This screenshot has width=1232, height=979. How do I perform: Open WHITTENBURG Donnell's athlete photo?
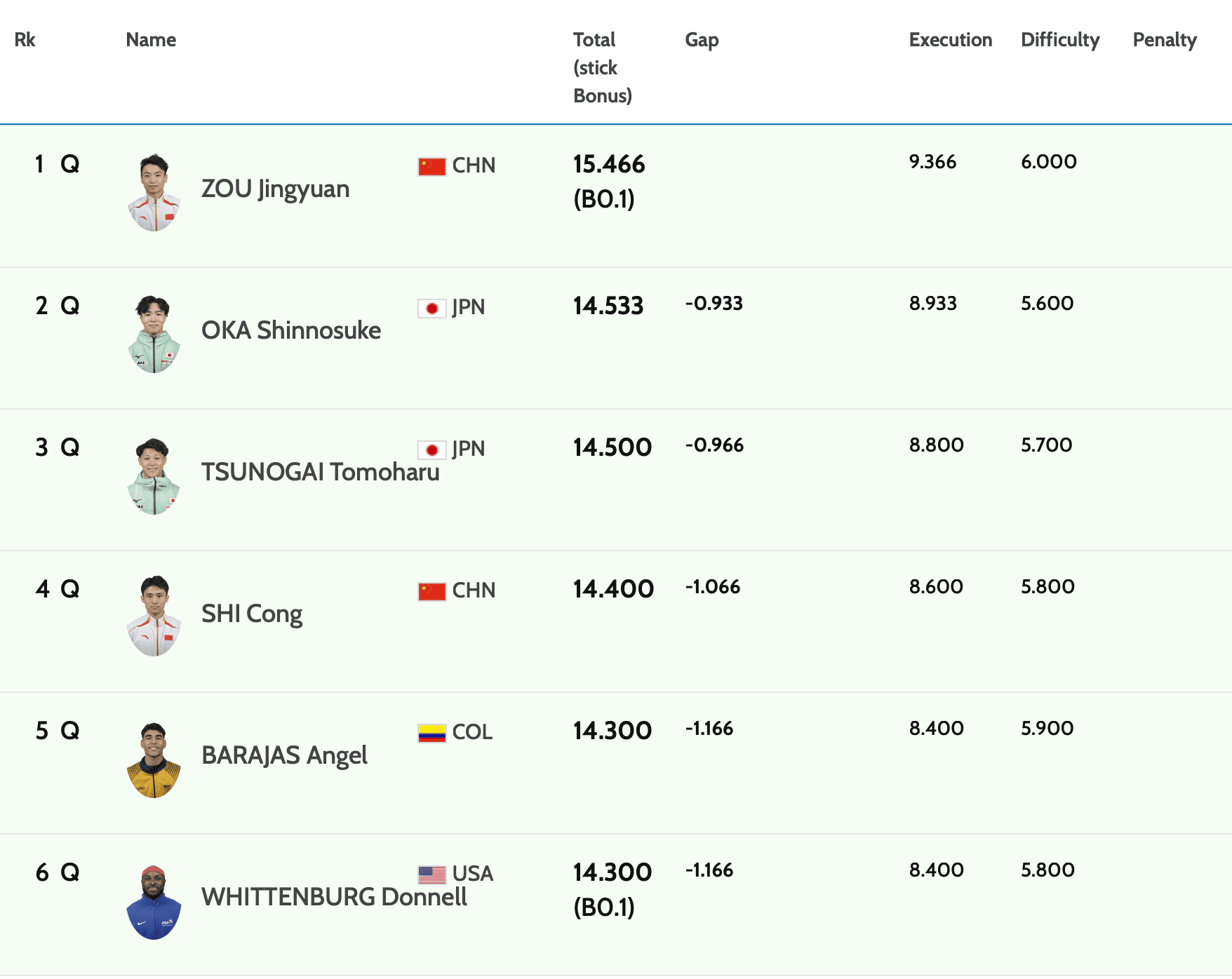tap(154, 902)
